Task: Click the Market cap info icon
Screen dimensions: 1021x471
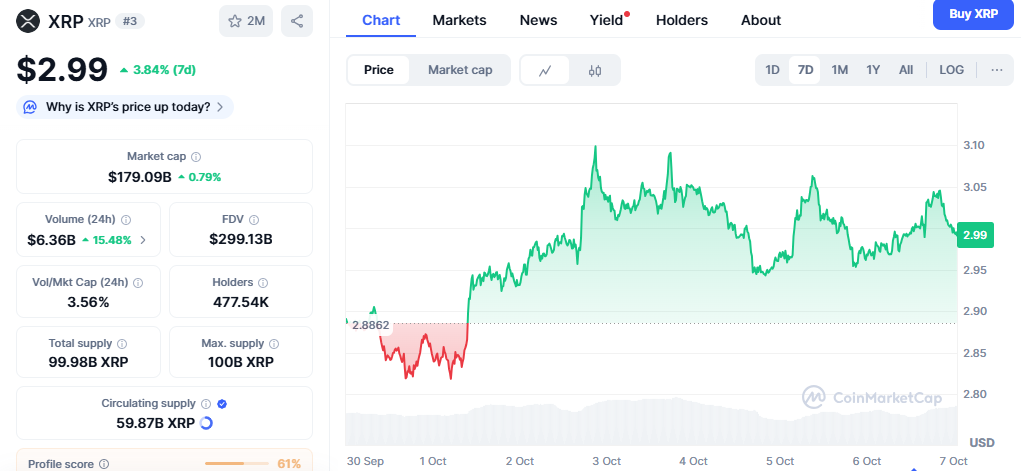Action: click(196, 157)
